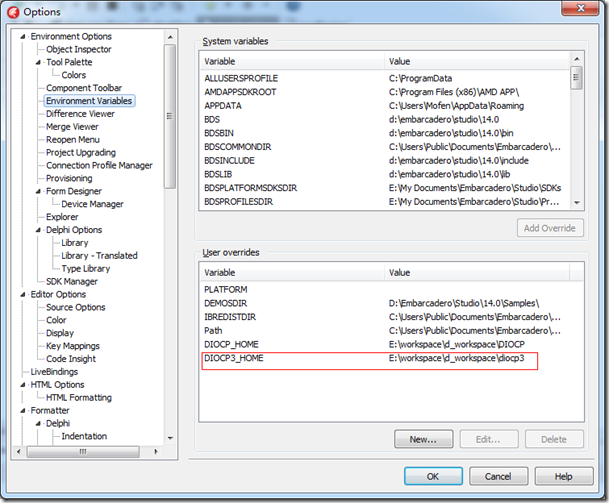
Task: Collapse the Formatter tree node
Action: 23,411
